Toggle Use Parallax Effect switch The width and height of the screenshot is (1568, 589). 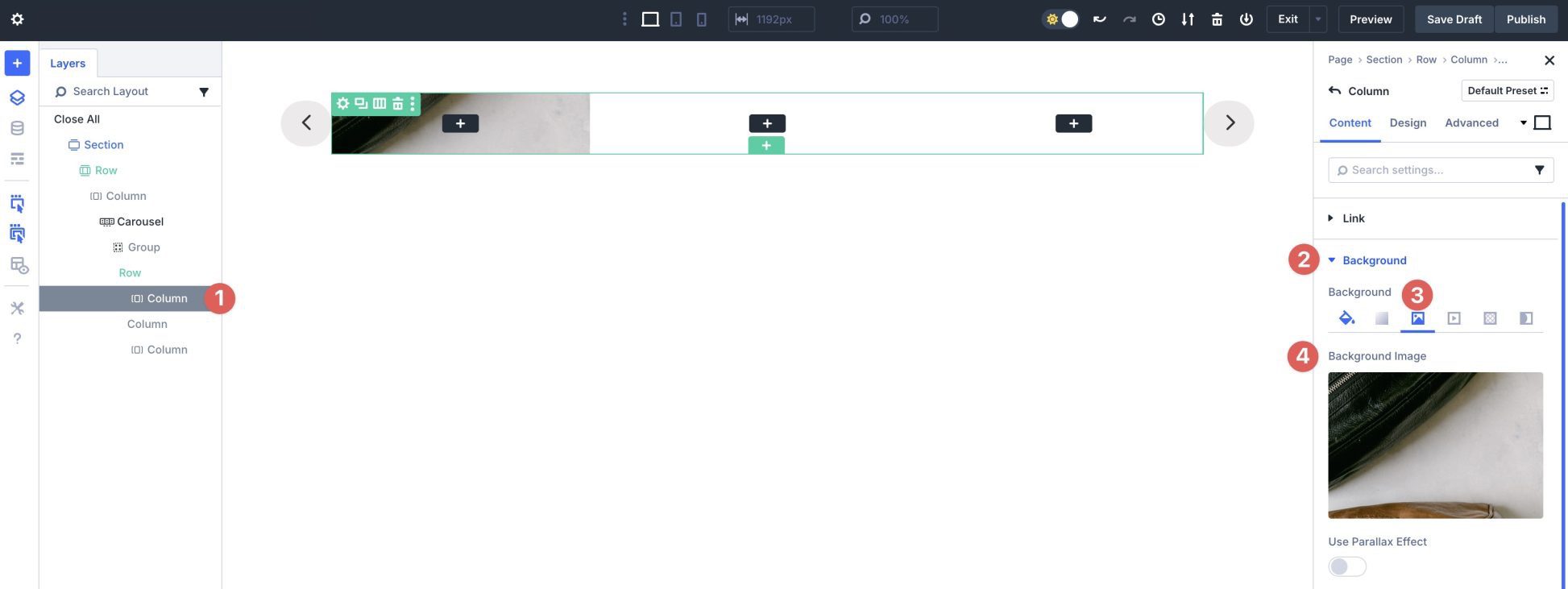click(1347, 566)
